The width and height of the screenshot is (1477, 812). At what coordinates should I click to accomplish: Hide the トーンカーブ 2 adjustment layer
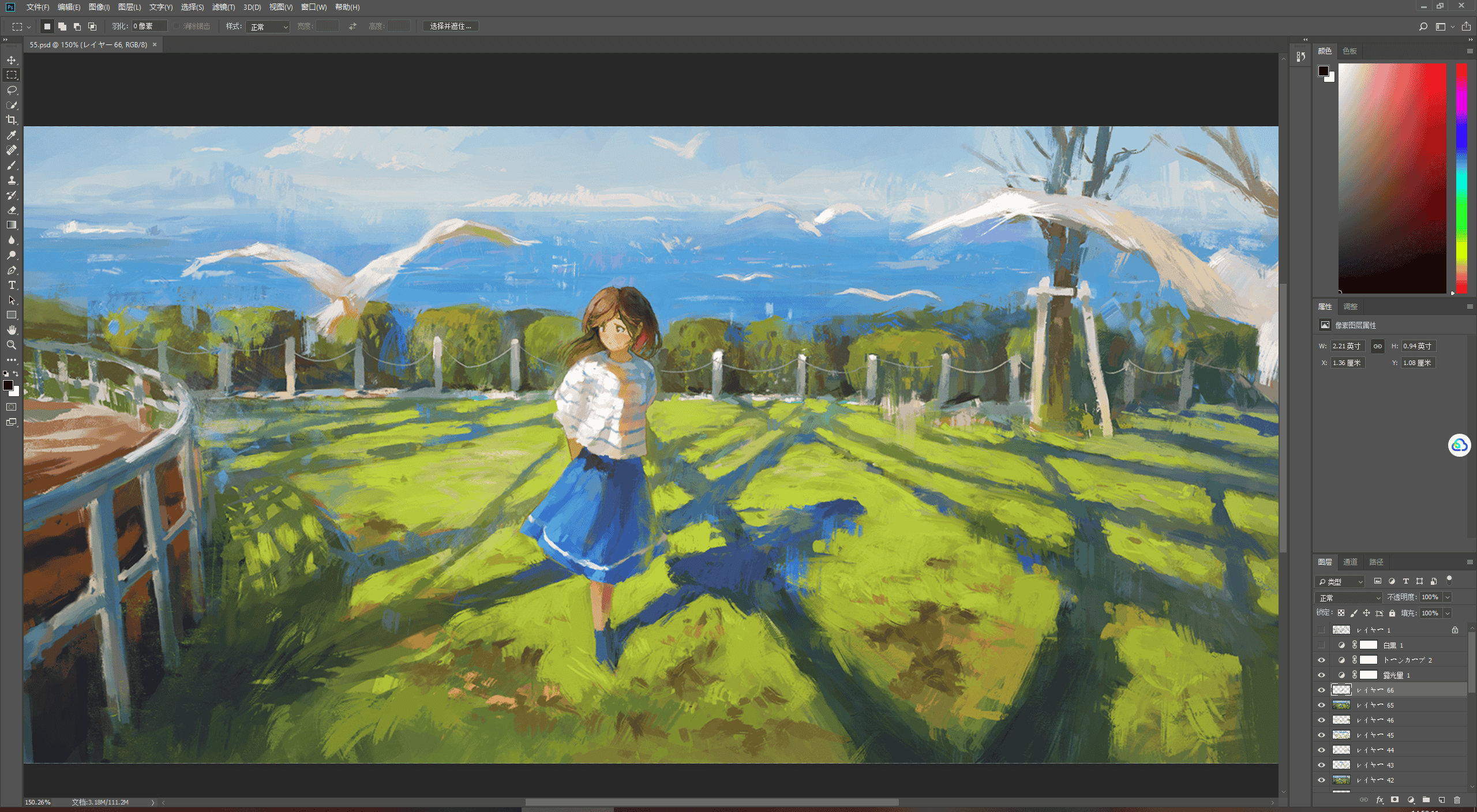click(x=1321, y=660)
